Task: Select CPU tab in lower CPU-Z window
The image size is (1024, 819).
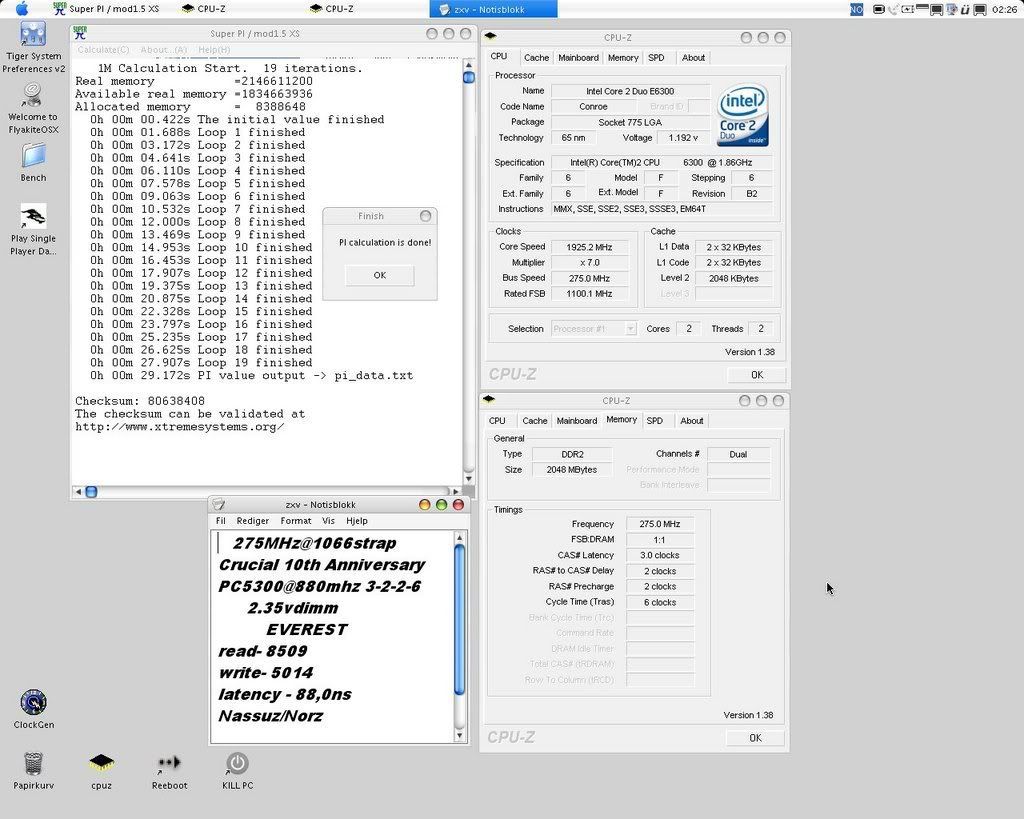Action: pyautogui.click(x=498, y=421)
